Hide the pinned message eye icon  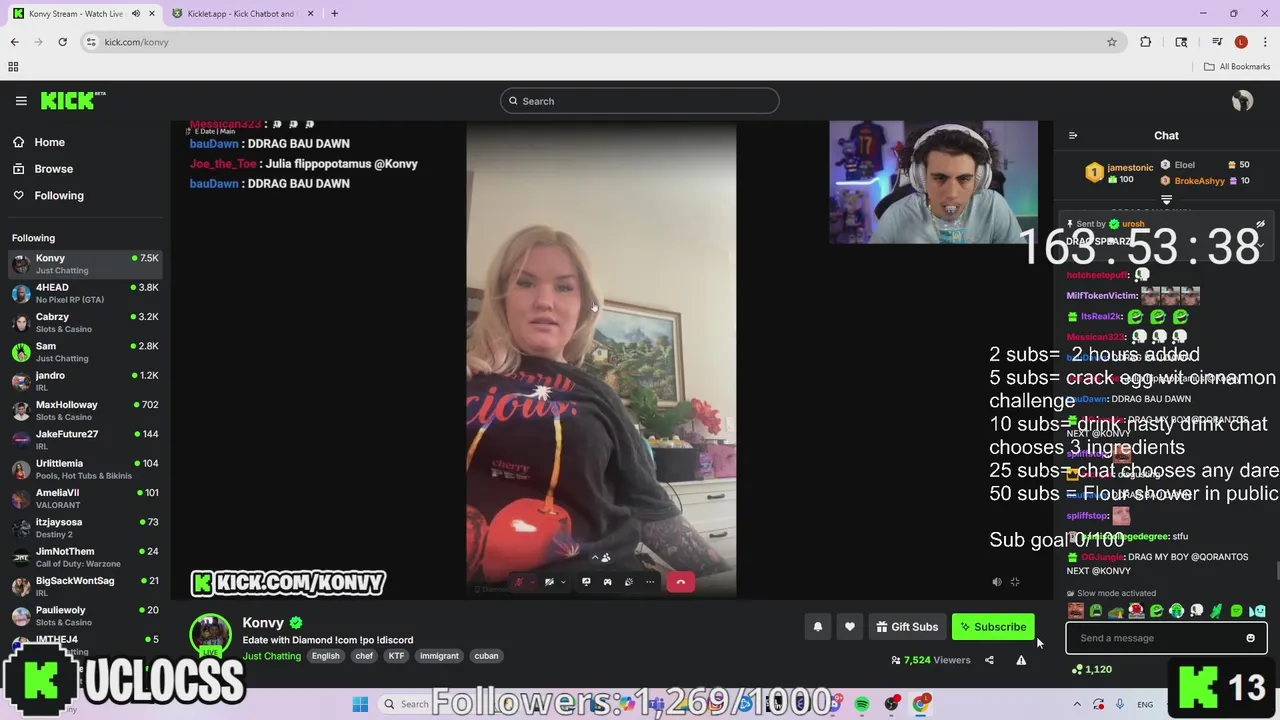tap(1260, 224)
